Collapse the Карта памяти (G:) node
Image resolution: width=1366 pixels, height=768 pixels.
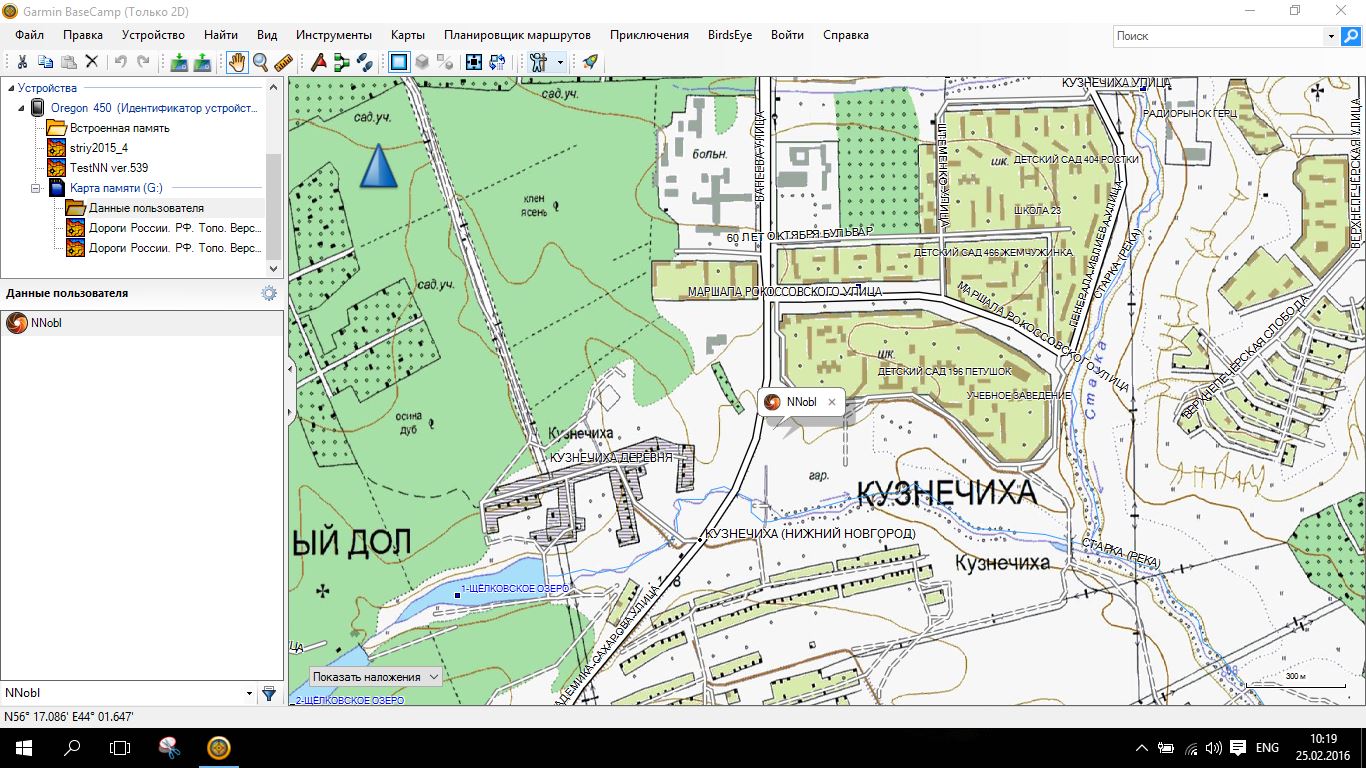coord(36,188)
